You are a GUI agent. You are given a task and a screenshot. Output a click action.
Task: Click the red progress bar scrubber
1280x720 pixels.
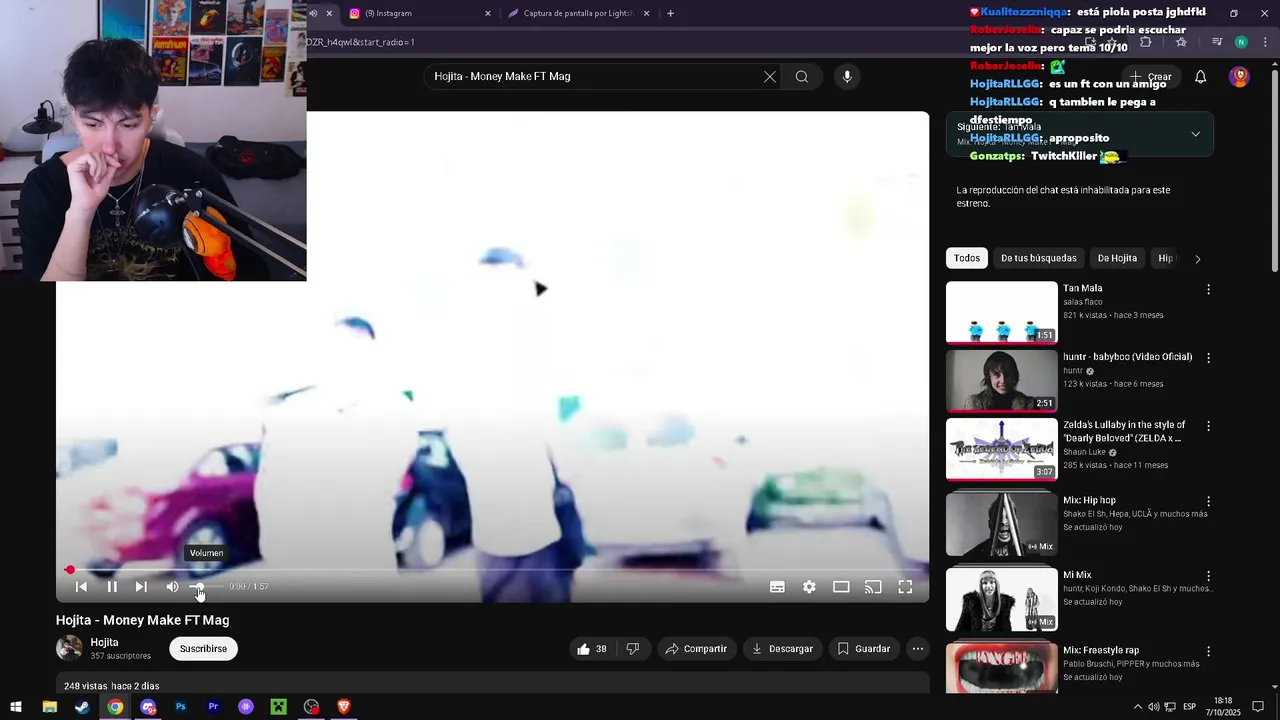click(x=70, y=570)
